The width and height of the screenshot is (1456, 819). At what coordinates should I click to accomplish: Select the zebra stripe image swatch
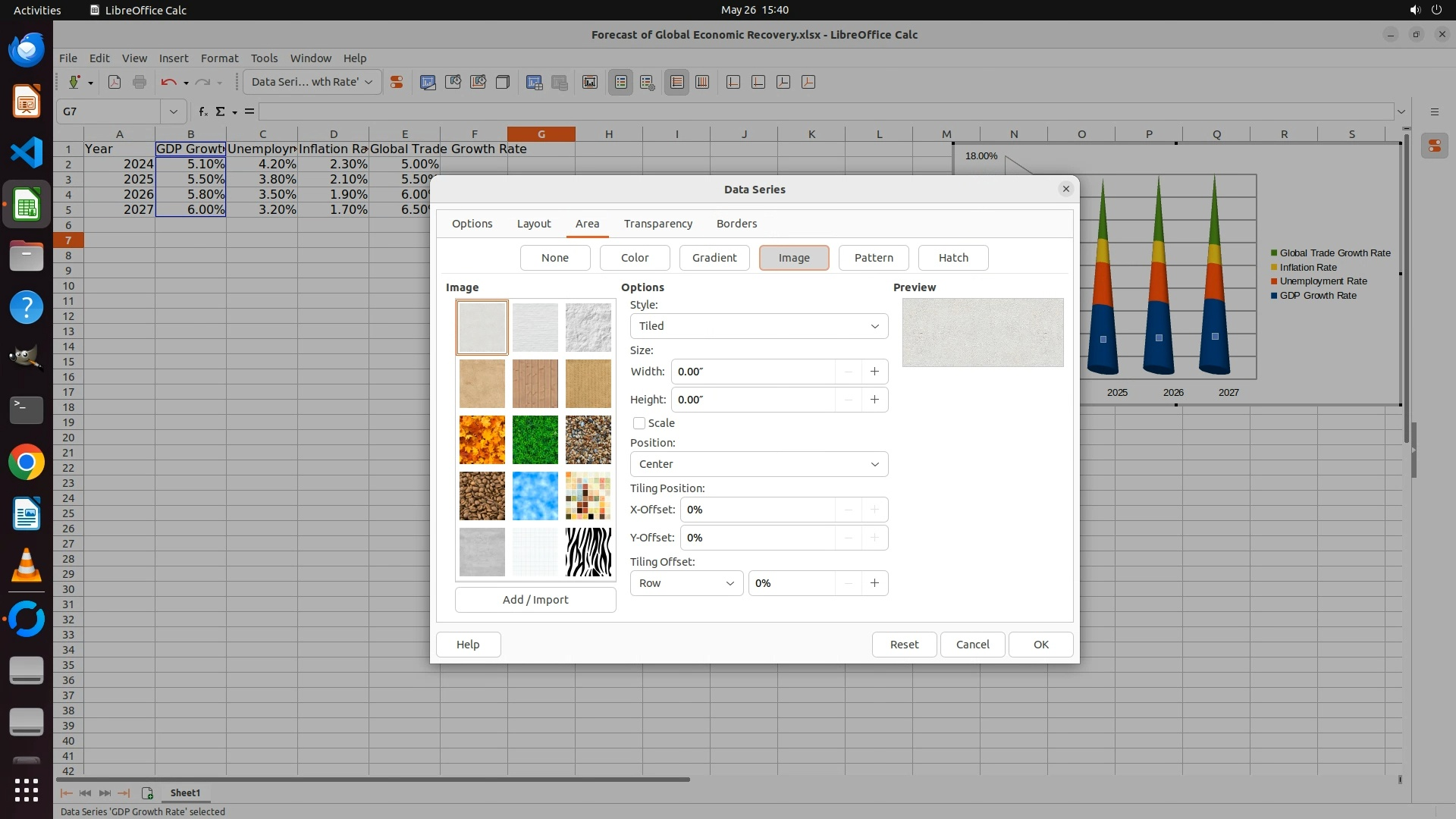(588, 552)
